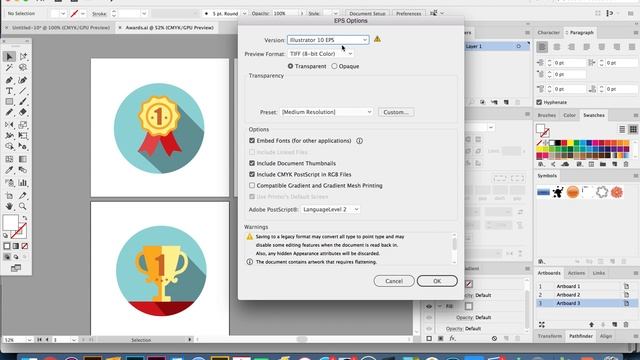Select the Opaque radio button

point(334,66)
